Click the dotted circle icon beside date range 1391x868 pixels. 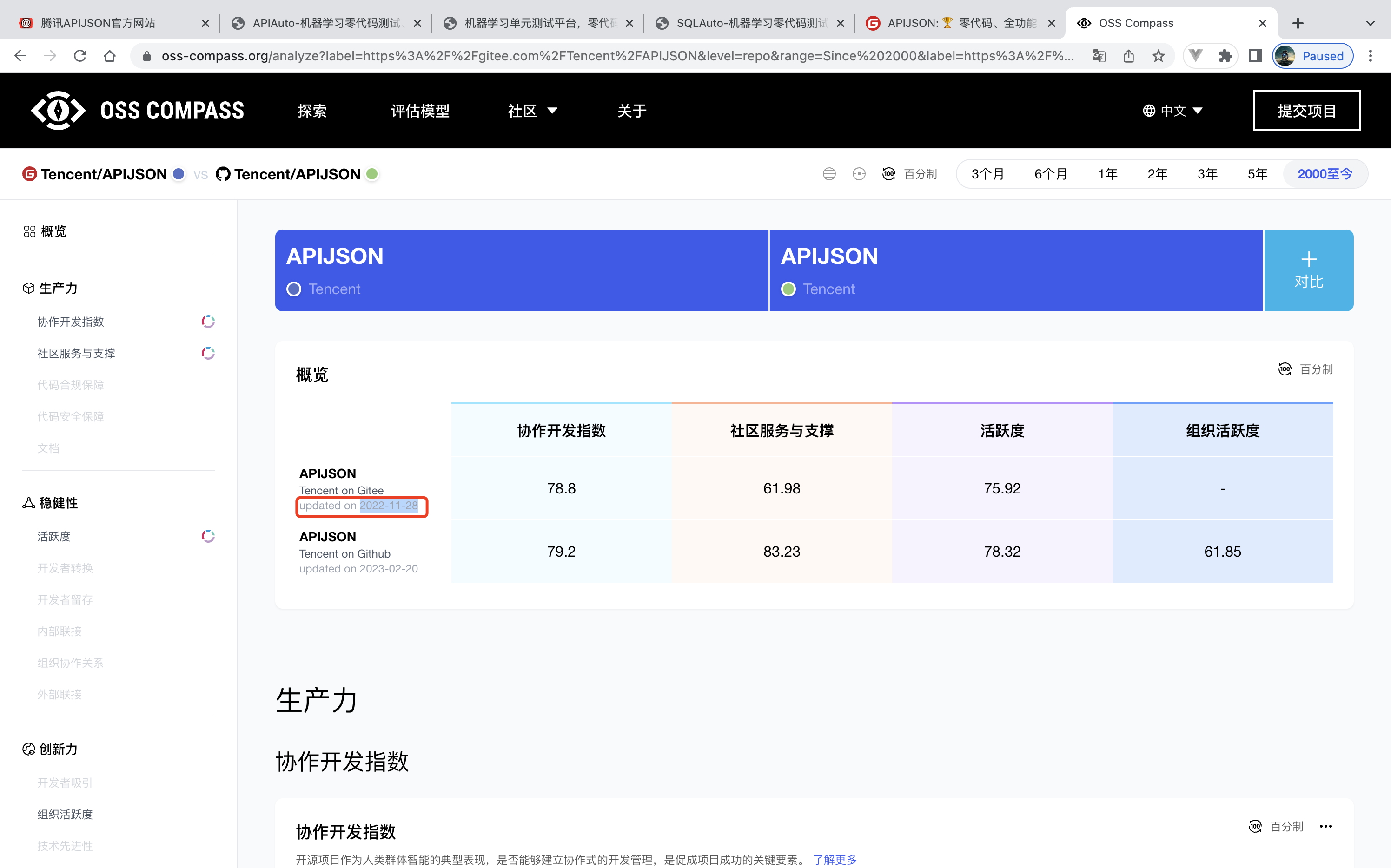(859, 174)
